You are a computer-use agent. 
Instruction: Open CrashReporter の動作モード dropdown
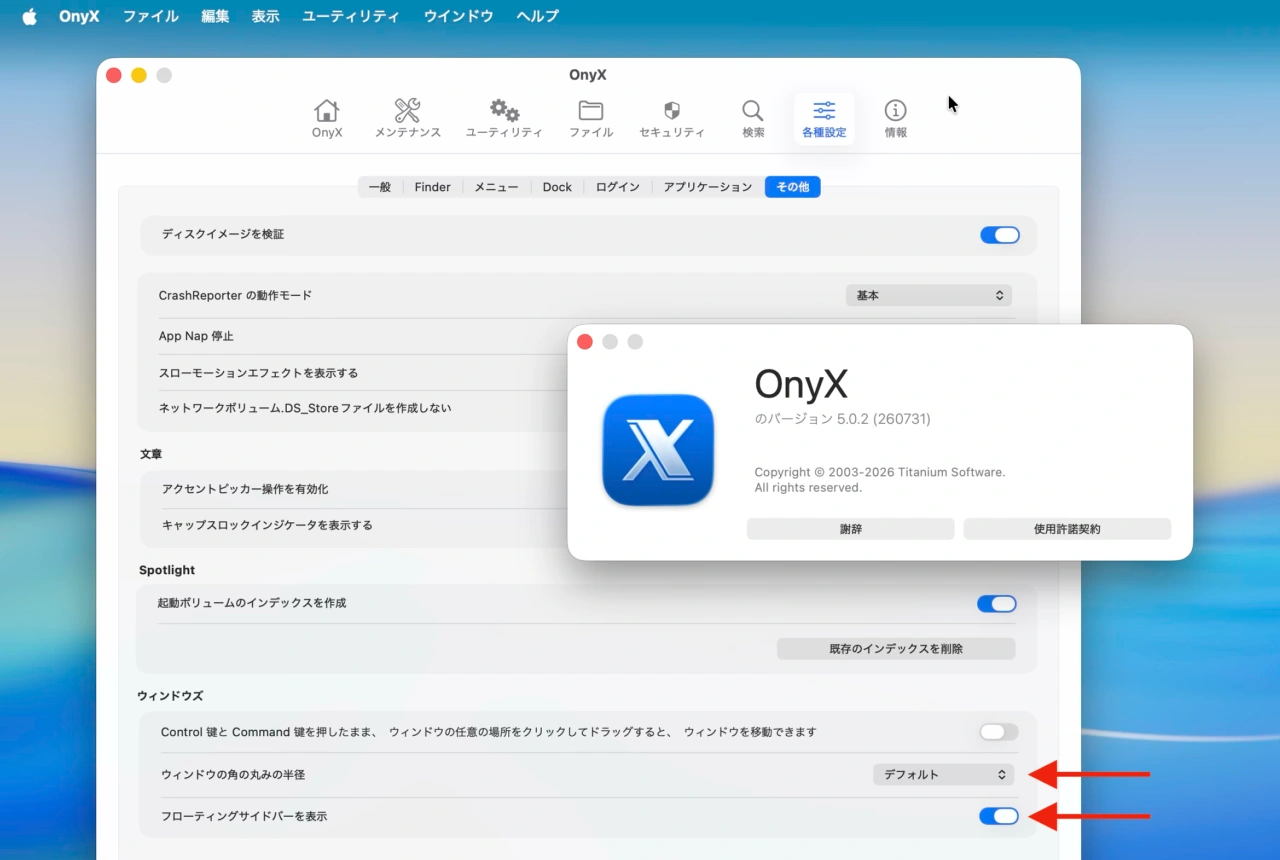(929, 296)
